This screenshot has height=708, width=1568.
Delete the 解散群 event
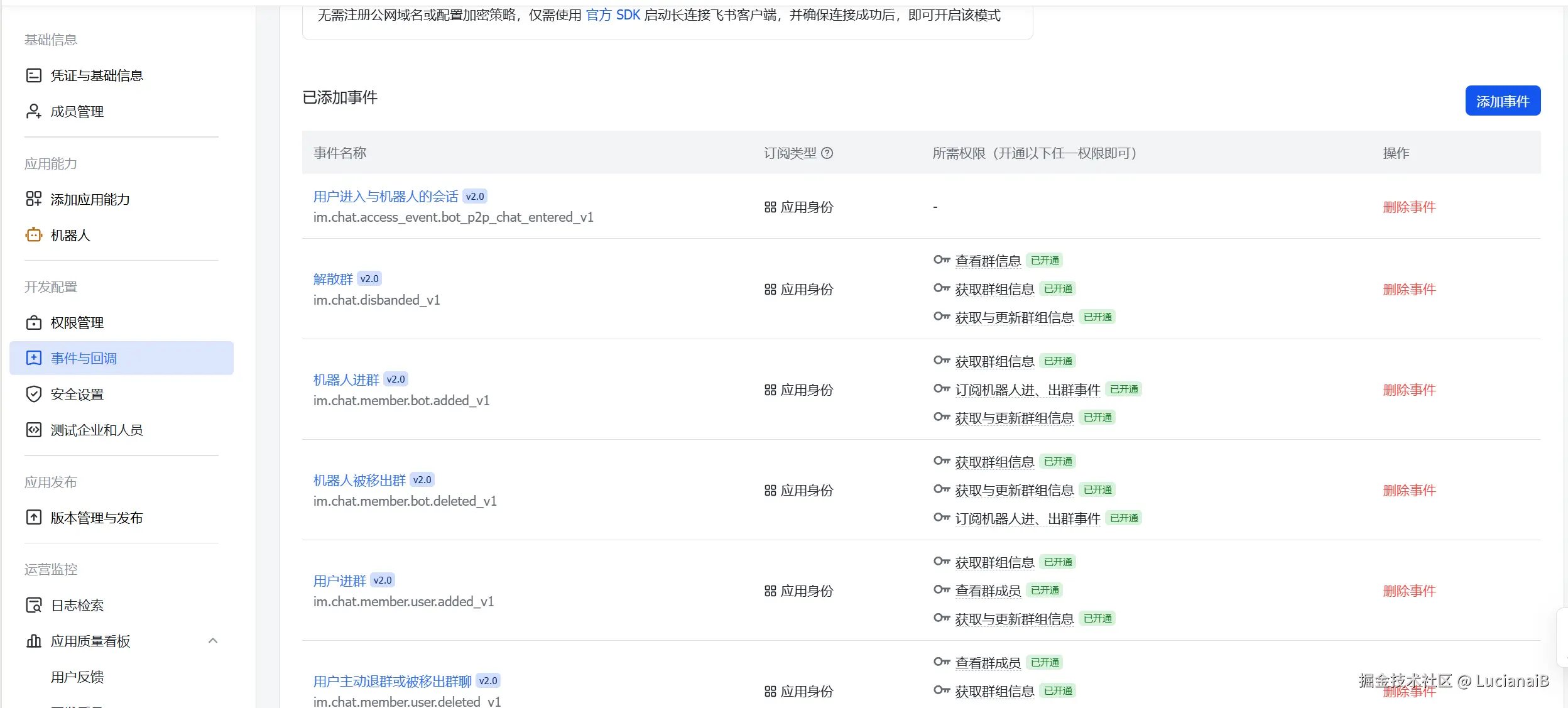click(x=1409, y=290)
